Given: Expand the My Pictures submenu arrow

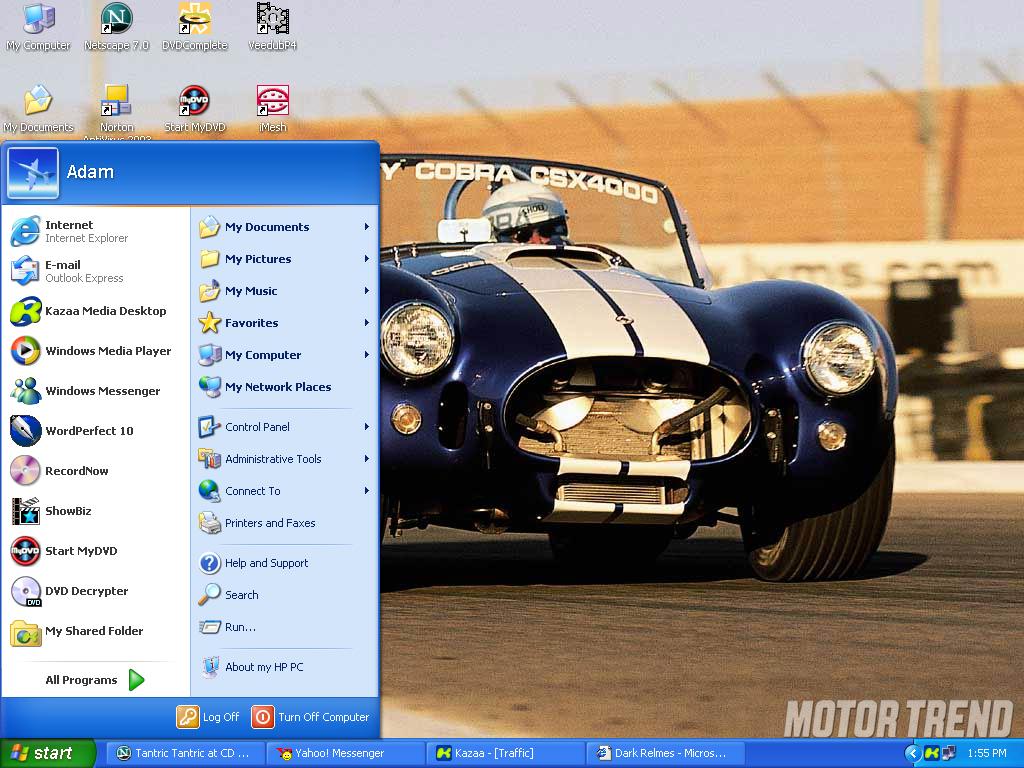Looking at the screenshot, I should [x=366, y=259].
